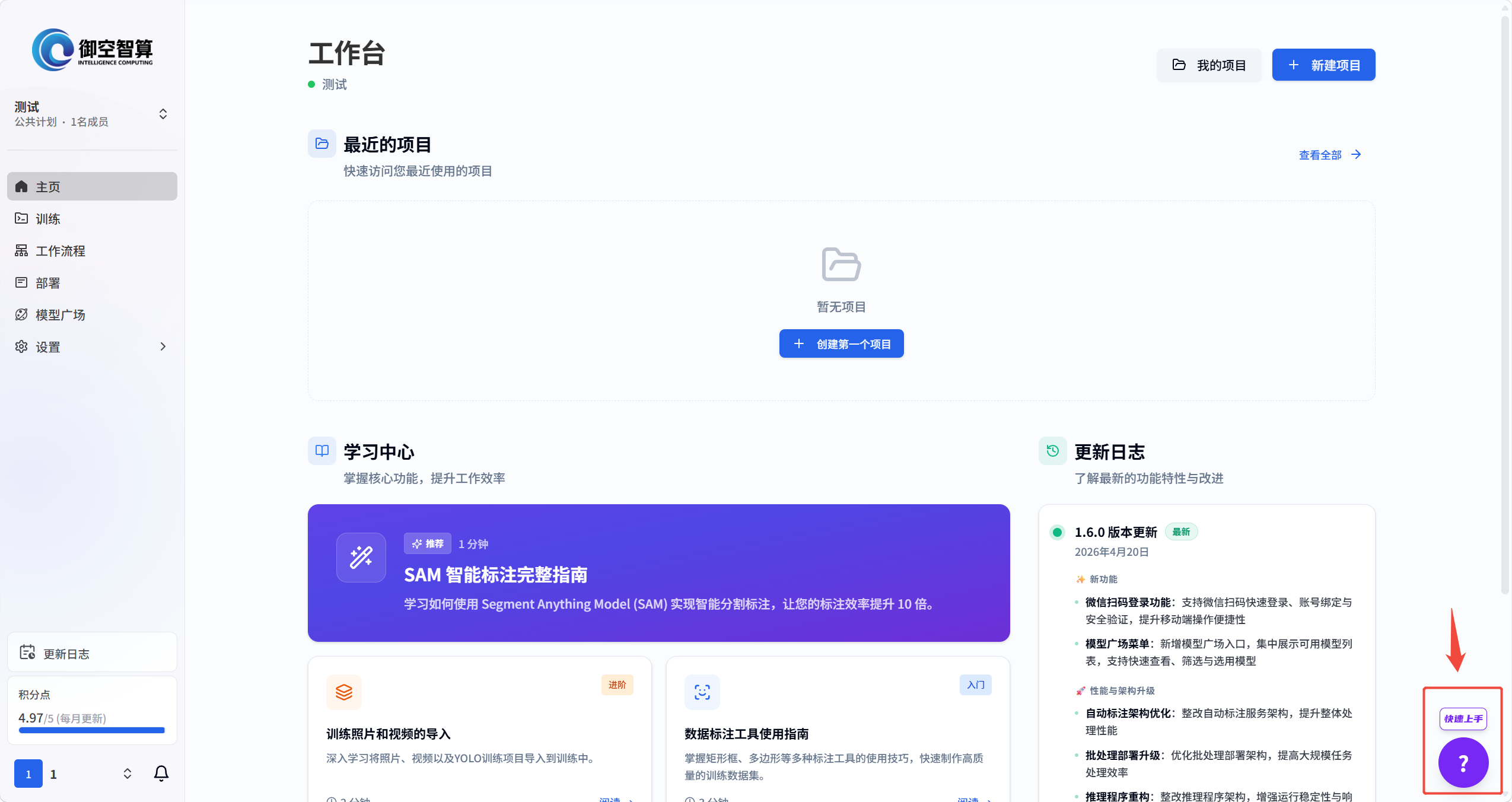Click the 更新日志 sidebar button
This screenshot has width=1512, height=802.
[x=92, y=653]
